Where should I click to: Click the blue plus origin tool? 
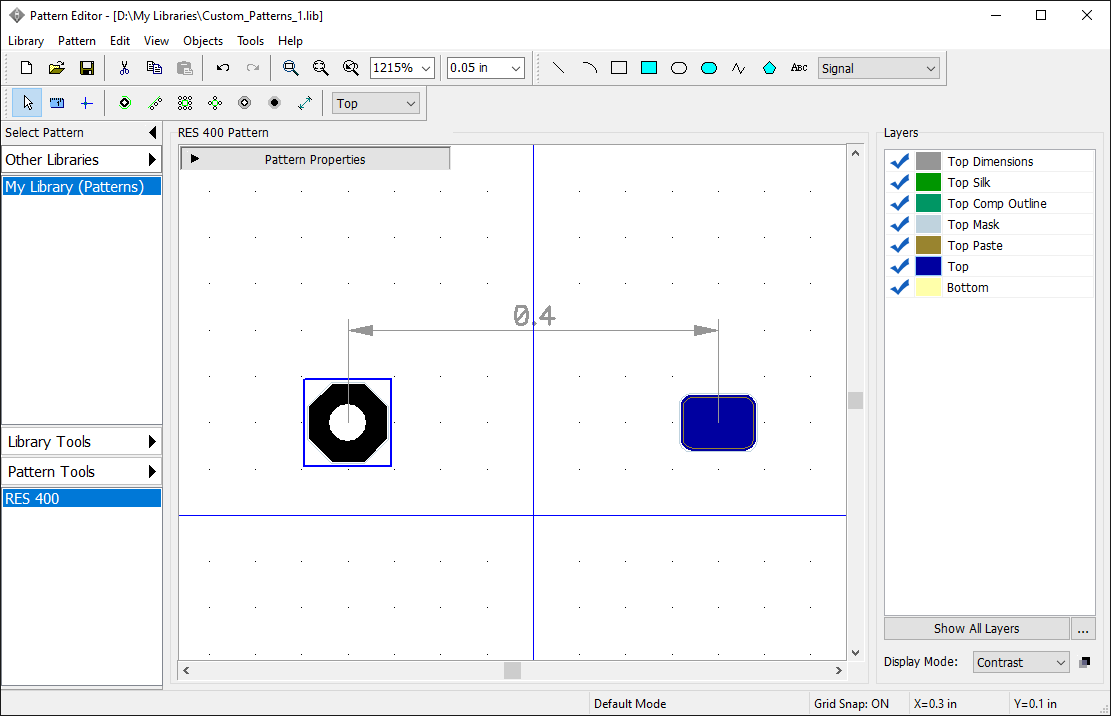coord(86,103)
